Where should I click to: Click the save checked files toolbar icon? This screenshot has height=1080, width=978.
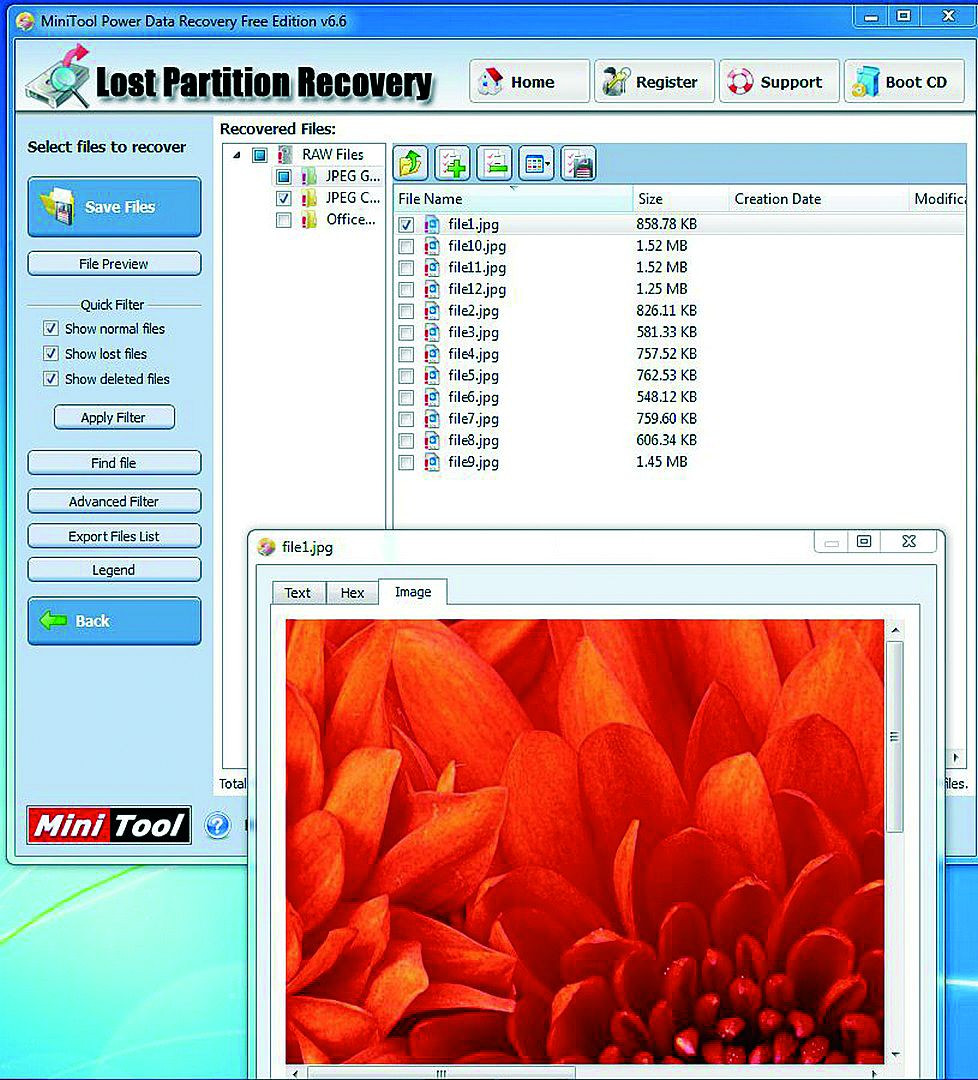coord(579,164)
